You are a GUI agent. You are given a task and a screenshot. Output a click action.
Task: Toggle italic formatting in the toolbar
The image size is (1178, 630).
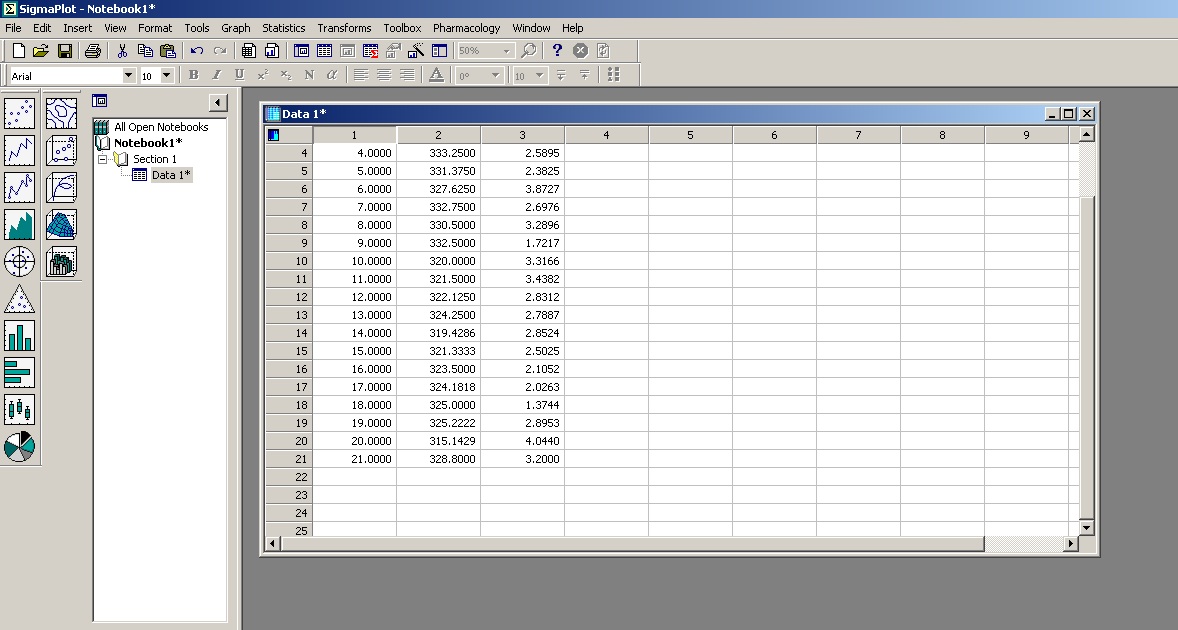click(215, 74)
